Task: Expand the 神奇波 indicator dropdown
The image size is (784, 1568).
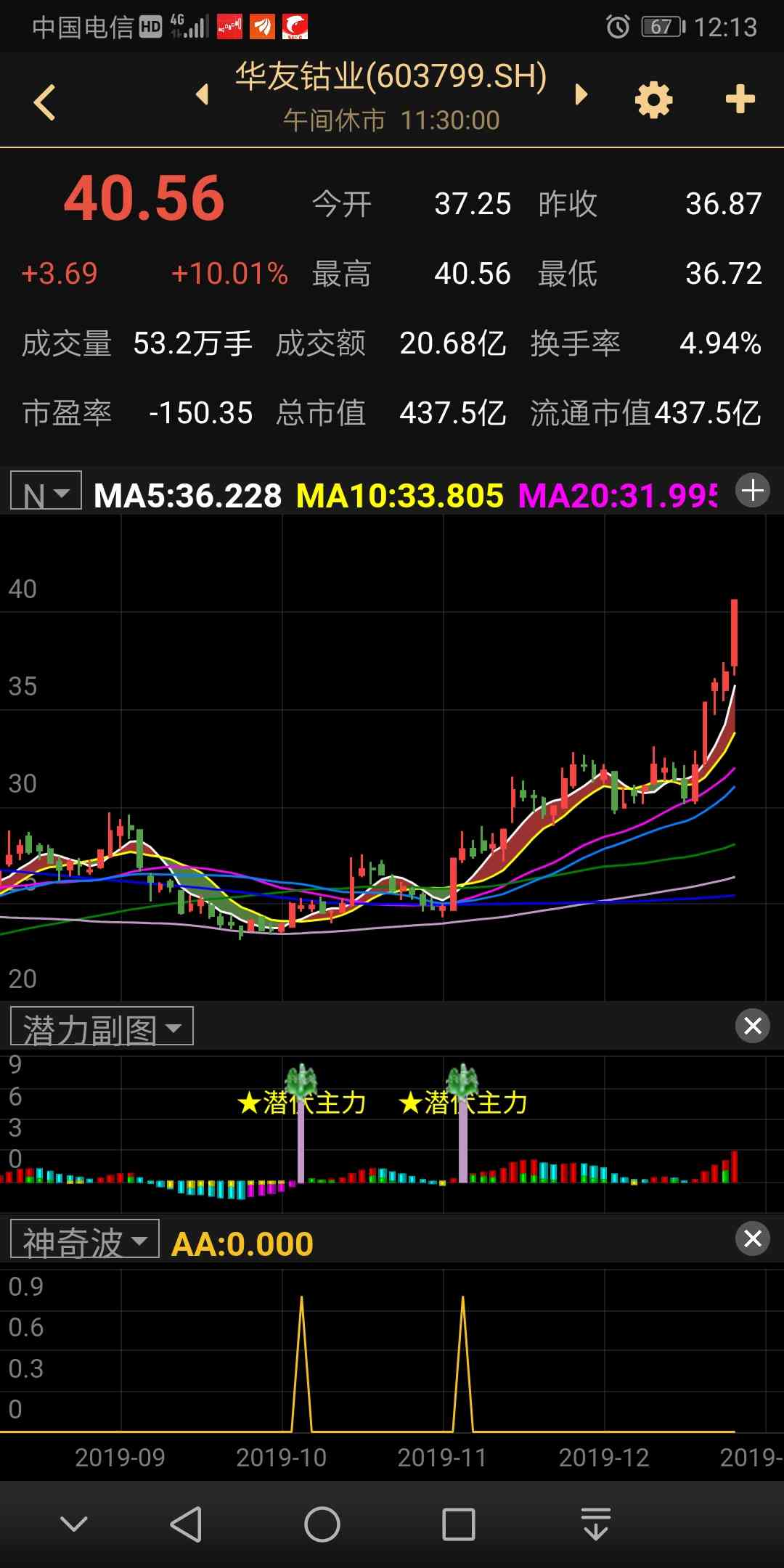Action: [84, 1239]
